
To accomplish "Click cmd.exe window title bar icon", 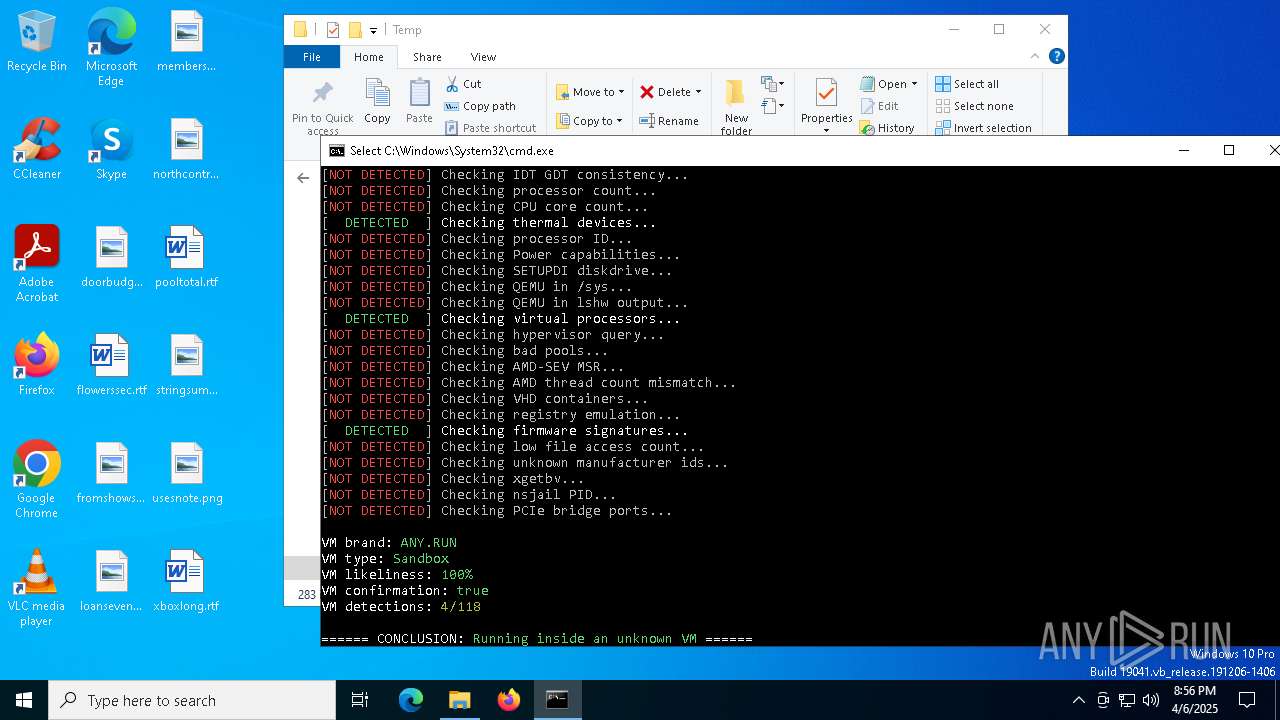I will (337, 151).
